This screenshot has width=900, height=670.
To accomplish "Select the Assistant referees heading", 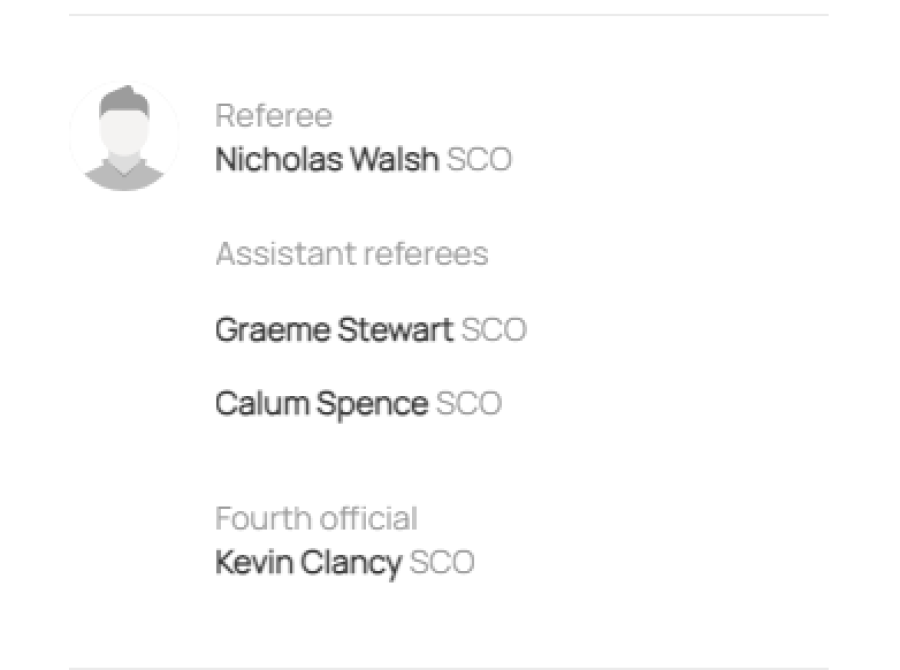I will [352, 253].
